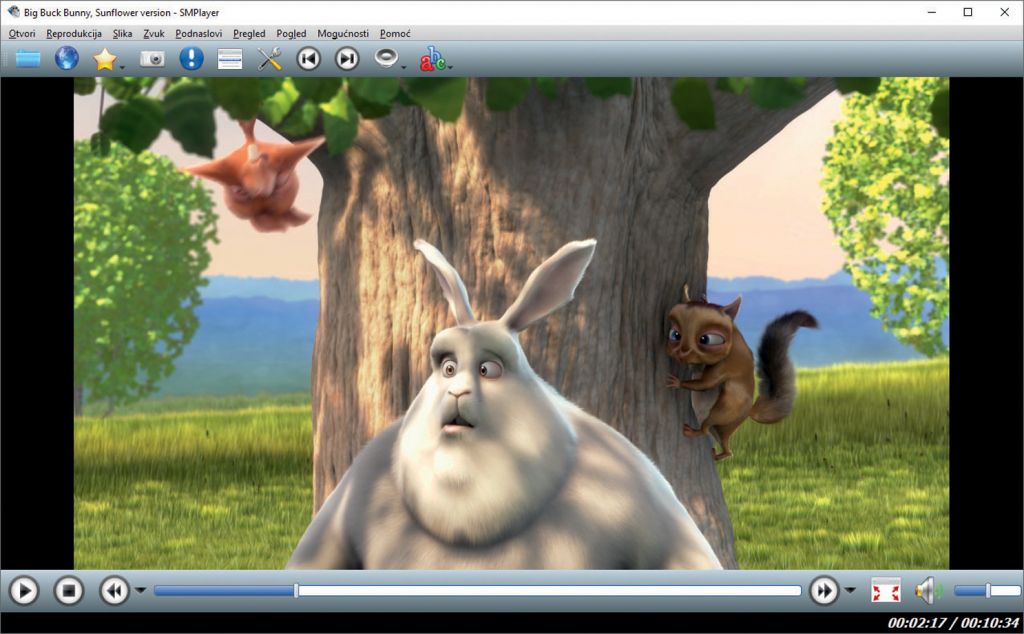Open the Reprodukcija menu
The height and width of the screenshot is (634, 1024).
click(x=74, y=34)
